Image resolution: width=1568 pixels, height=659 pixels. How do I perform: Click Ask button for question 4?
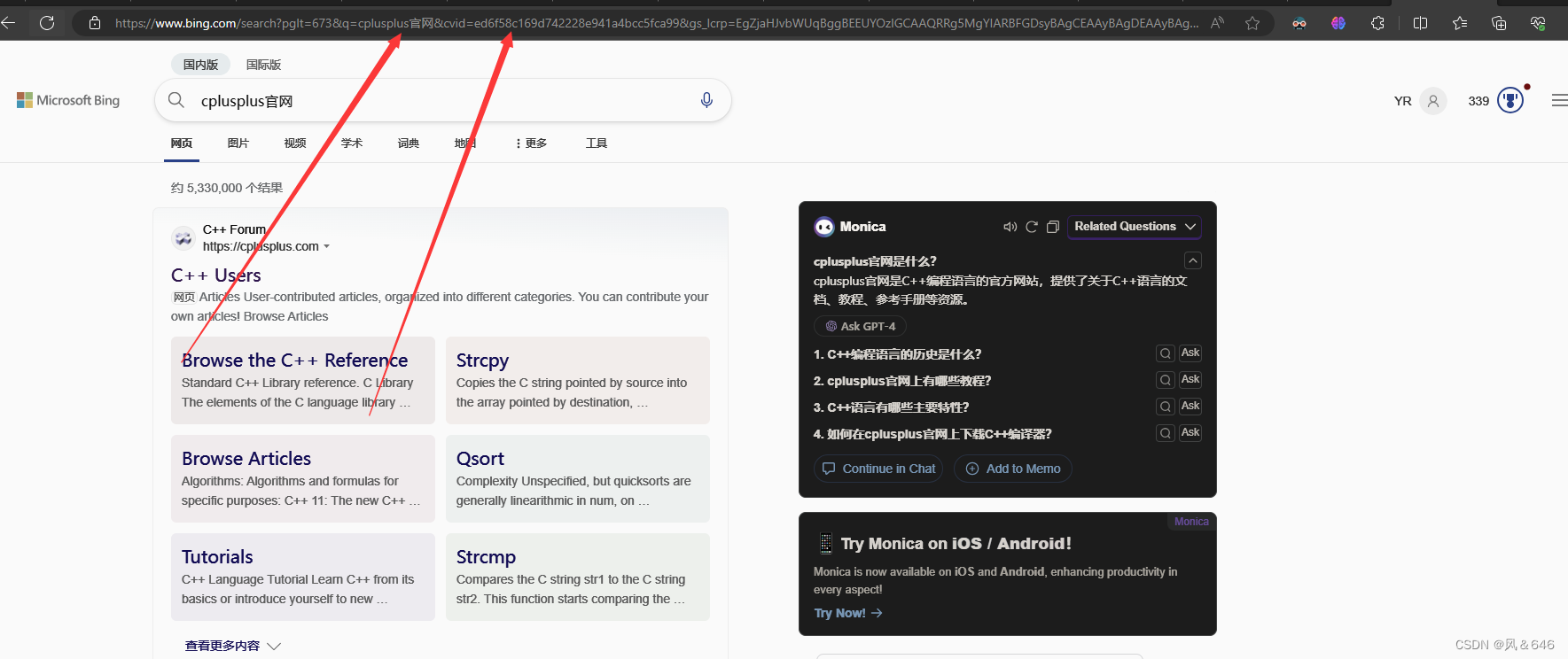[x=1190, y=433]
